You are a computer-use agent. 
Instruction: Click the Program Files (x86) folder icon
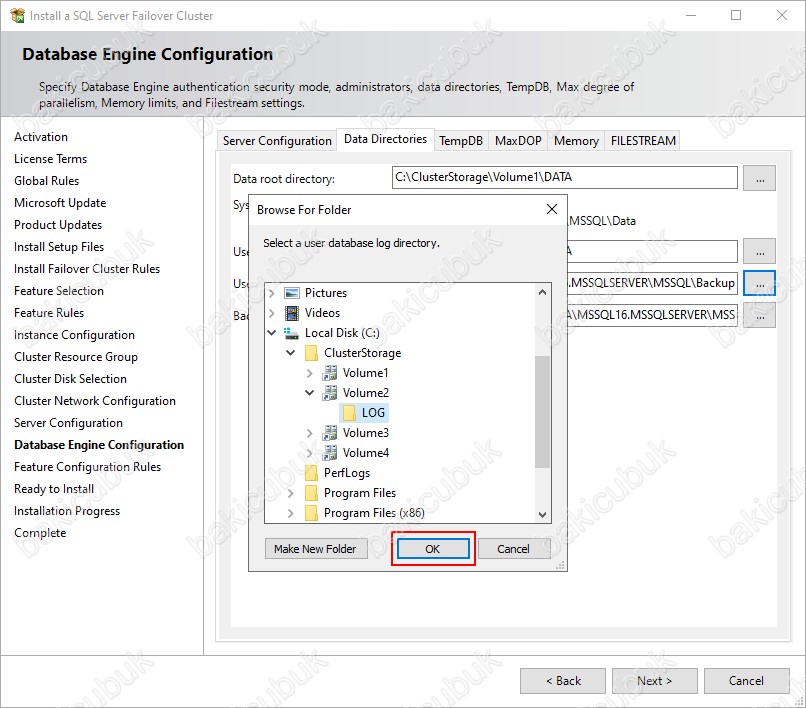(x=311, y=513)
